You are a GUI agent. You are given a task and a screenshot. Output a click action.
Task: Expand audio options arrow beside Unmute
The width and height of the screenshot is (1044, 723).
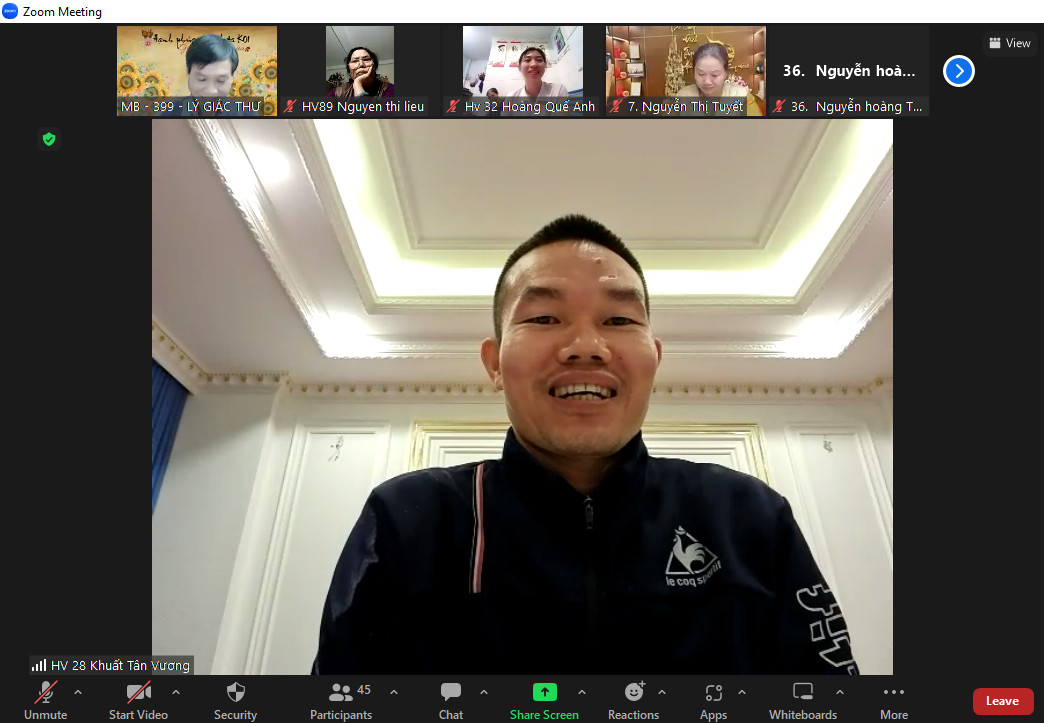78,692
